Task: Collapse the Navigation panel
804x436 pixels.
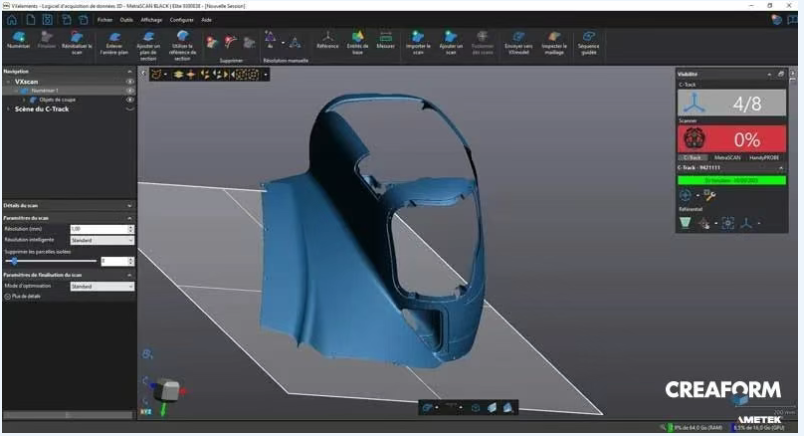Action: (129, 71)
